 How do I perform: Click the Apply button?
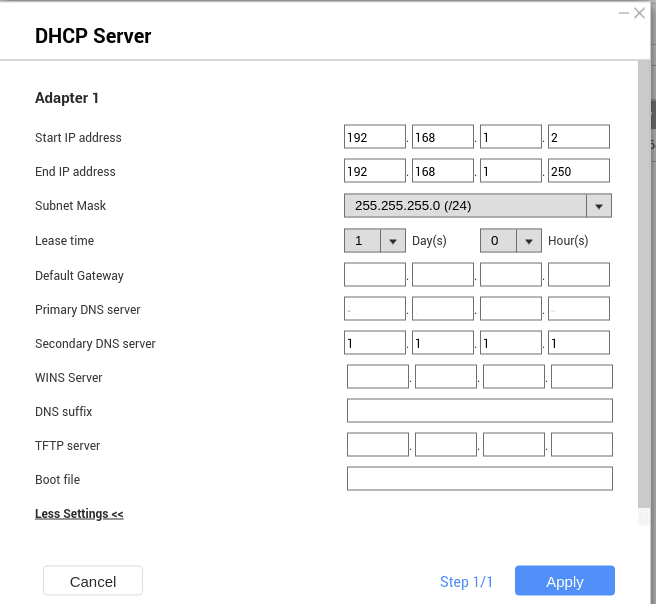tap(564, 581)
